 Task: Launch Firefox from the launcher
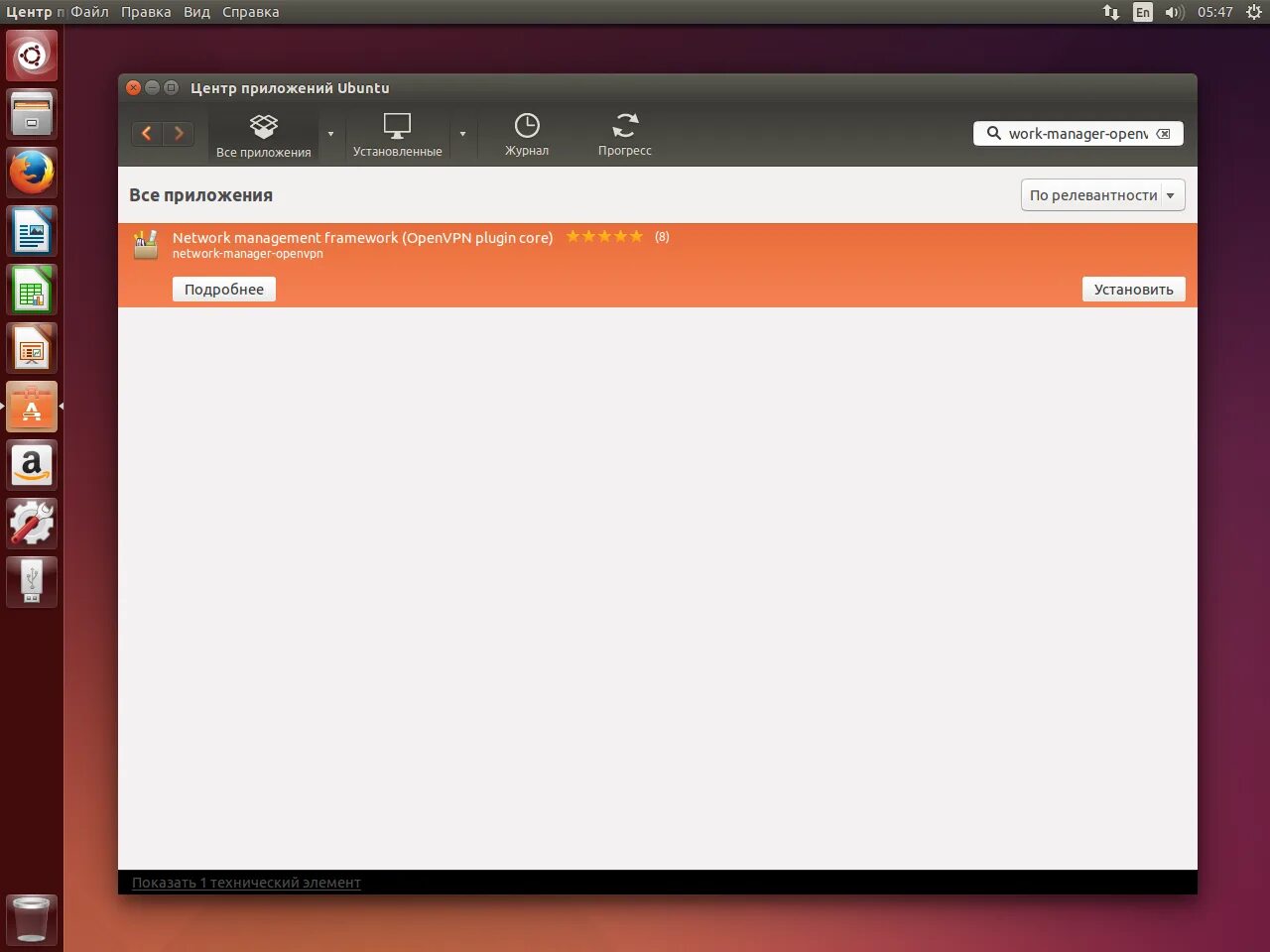[x=32, y=173]
